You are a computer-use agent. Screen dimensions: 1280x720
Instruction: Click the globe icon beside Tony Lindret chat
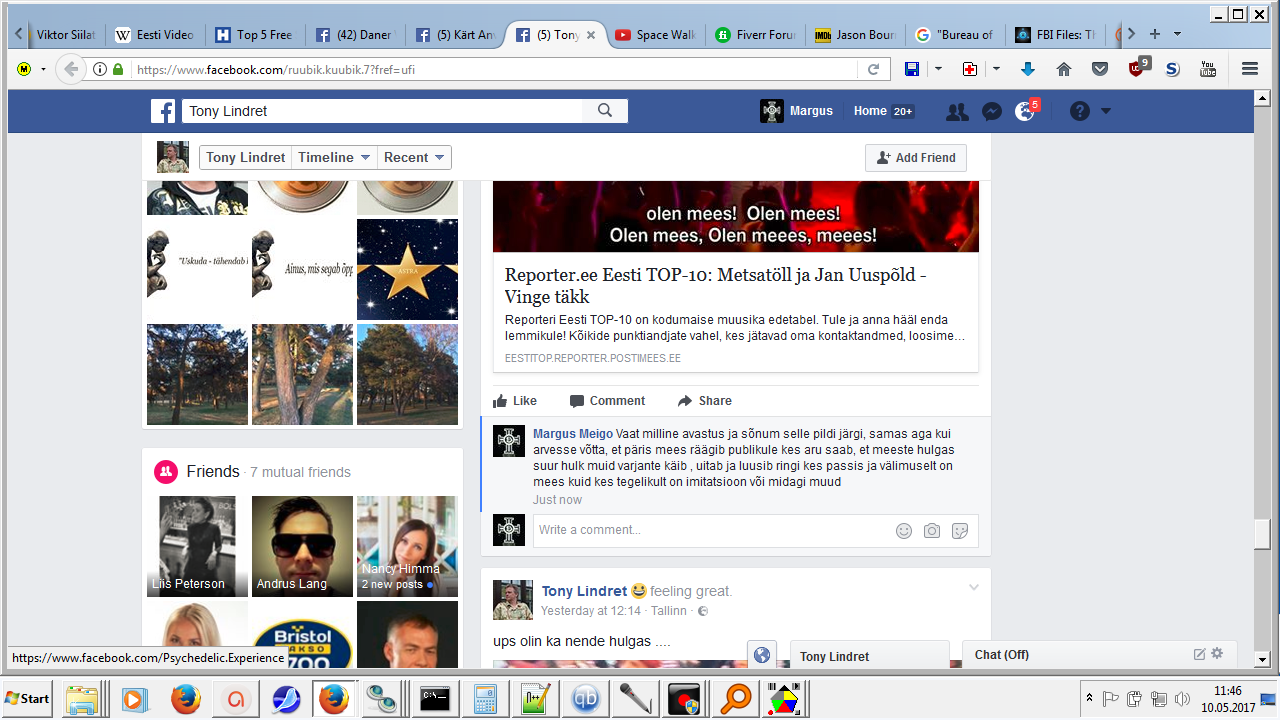pos(762,655)
